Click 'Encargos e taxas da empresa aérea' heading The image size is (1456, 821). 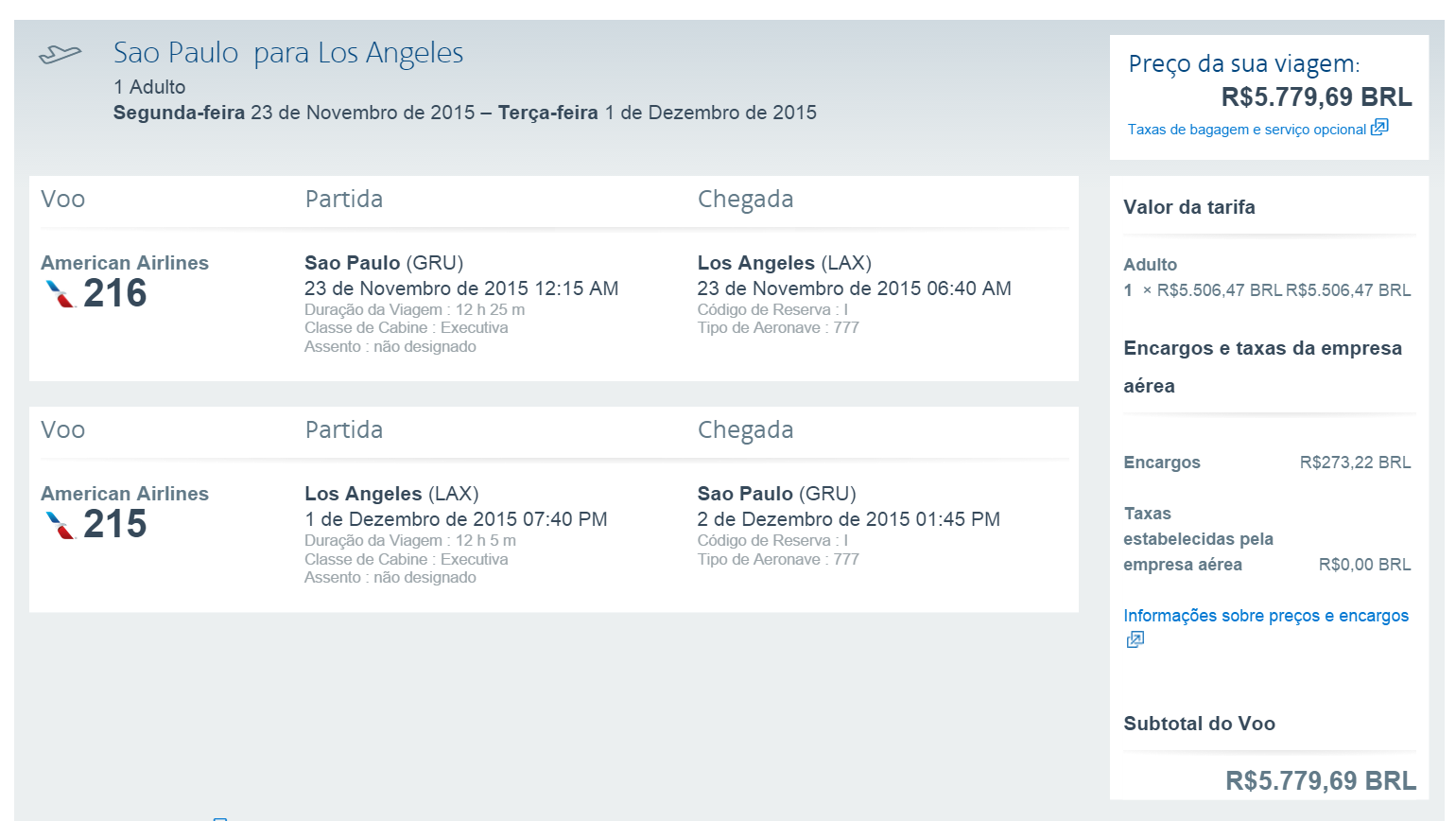tap(1263, 367)
